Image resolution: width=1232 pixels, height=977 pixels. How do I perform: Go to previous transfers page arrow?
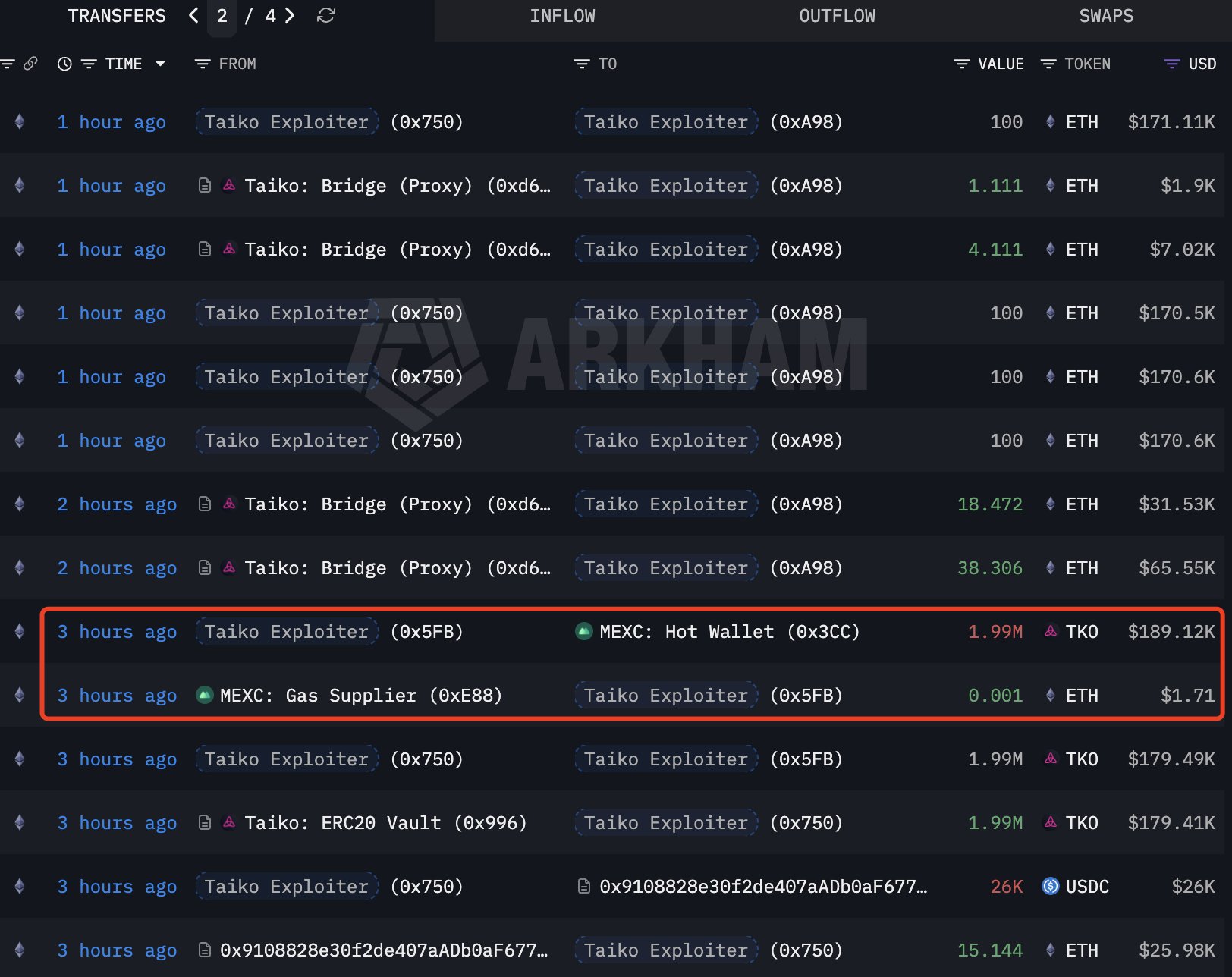194,15
